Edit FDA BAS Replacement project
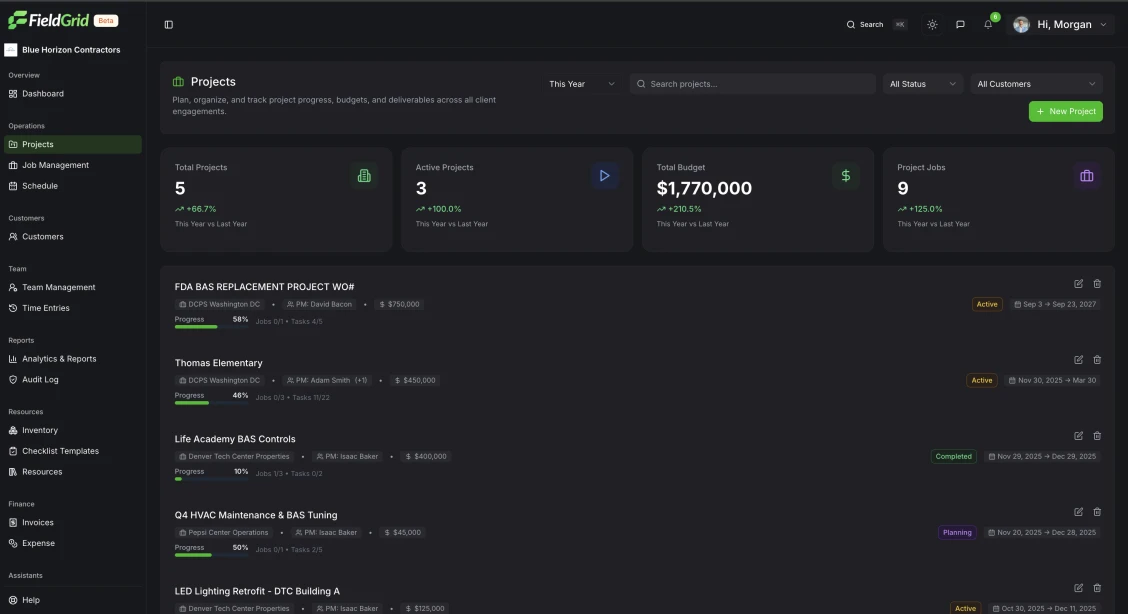 click(x=1078, y=284)
